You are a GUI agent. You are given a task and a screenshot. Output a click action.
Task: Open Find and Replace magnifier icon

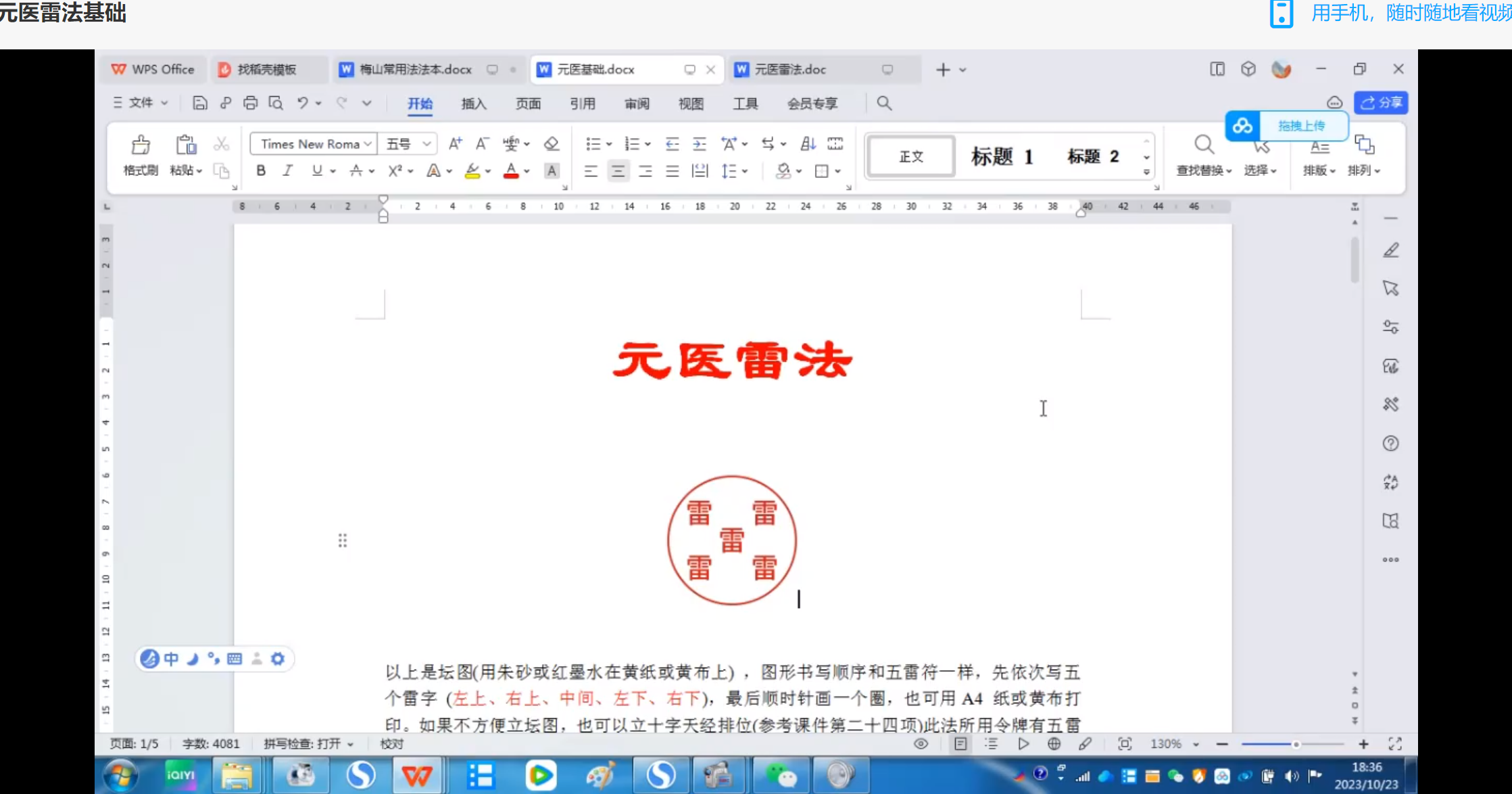(1203, 145)
